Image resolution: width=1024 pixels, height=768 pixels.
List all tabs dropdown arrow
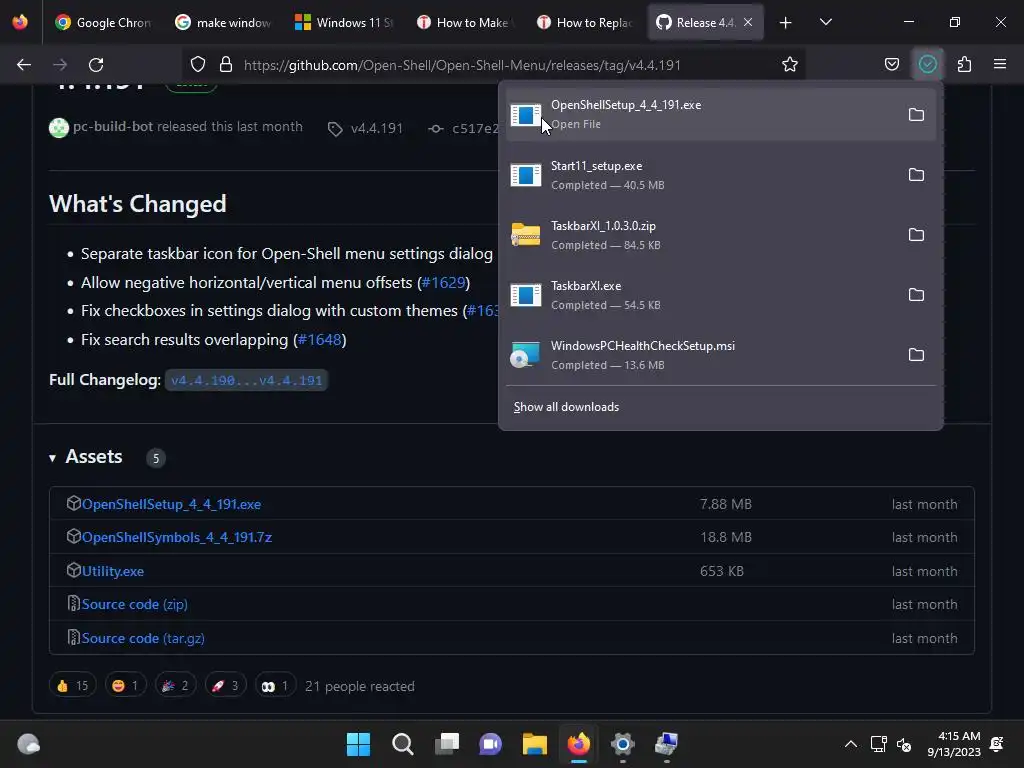tap(825, 23)
